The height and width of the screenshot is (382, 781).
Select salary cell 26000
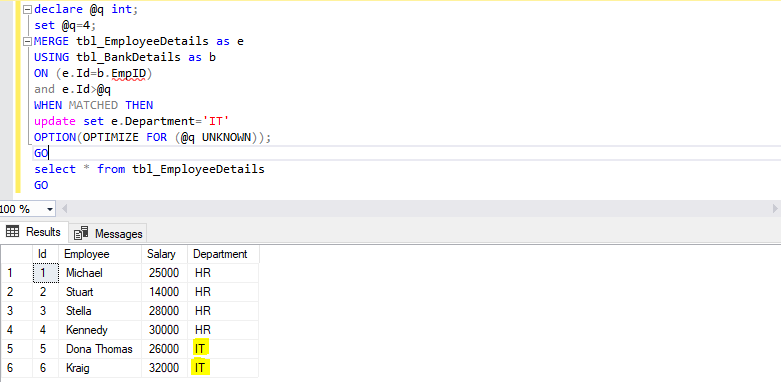pyautogui.click(x=164, y=349)
